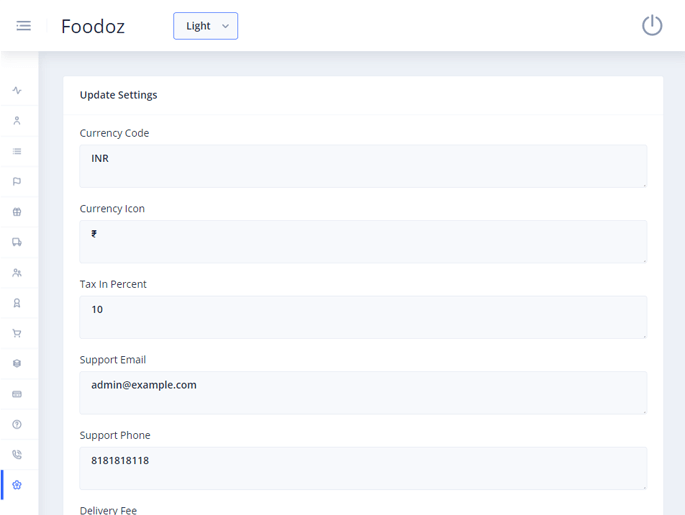685x515 pixels.
Task: Click the Support Phone label
Action: click(115, 436)
